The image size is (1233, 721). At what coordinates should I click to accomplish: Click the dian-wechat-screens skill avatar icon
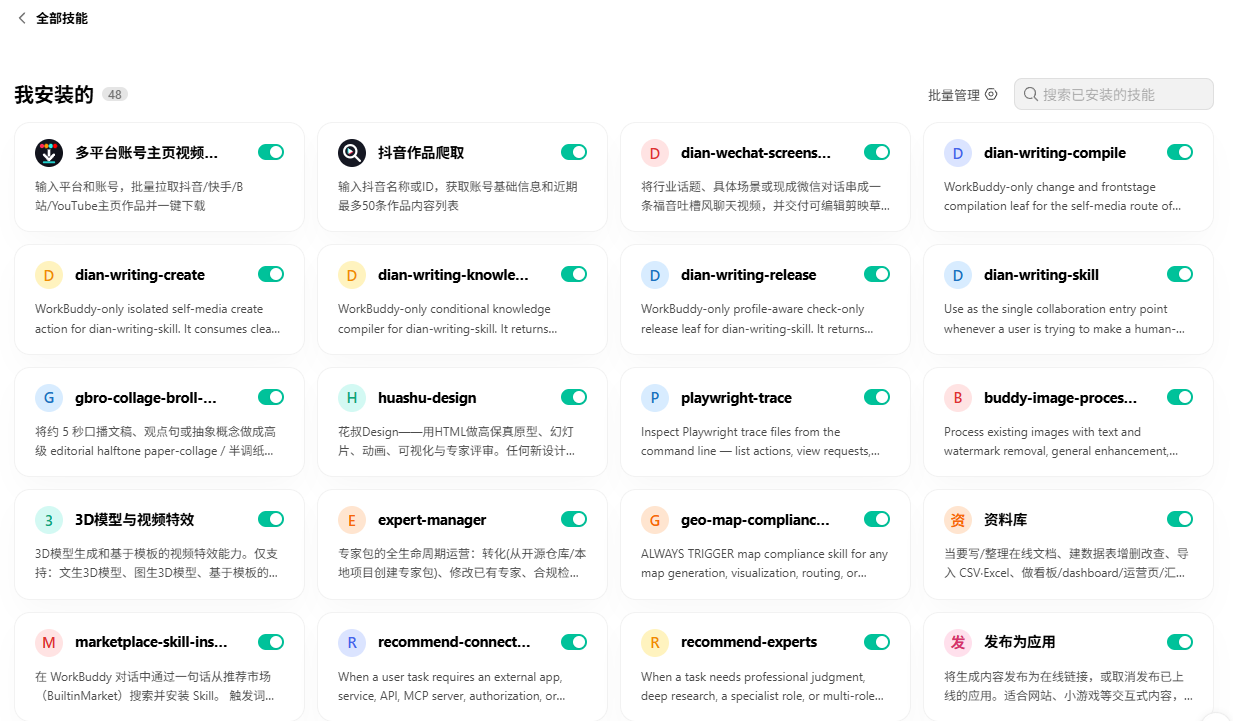click(x=655, y=153)
